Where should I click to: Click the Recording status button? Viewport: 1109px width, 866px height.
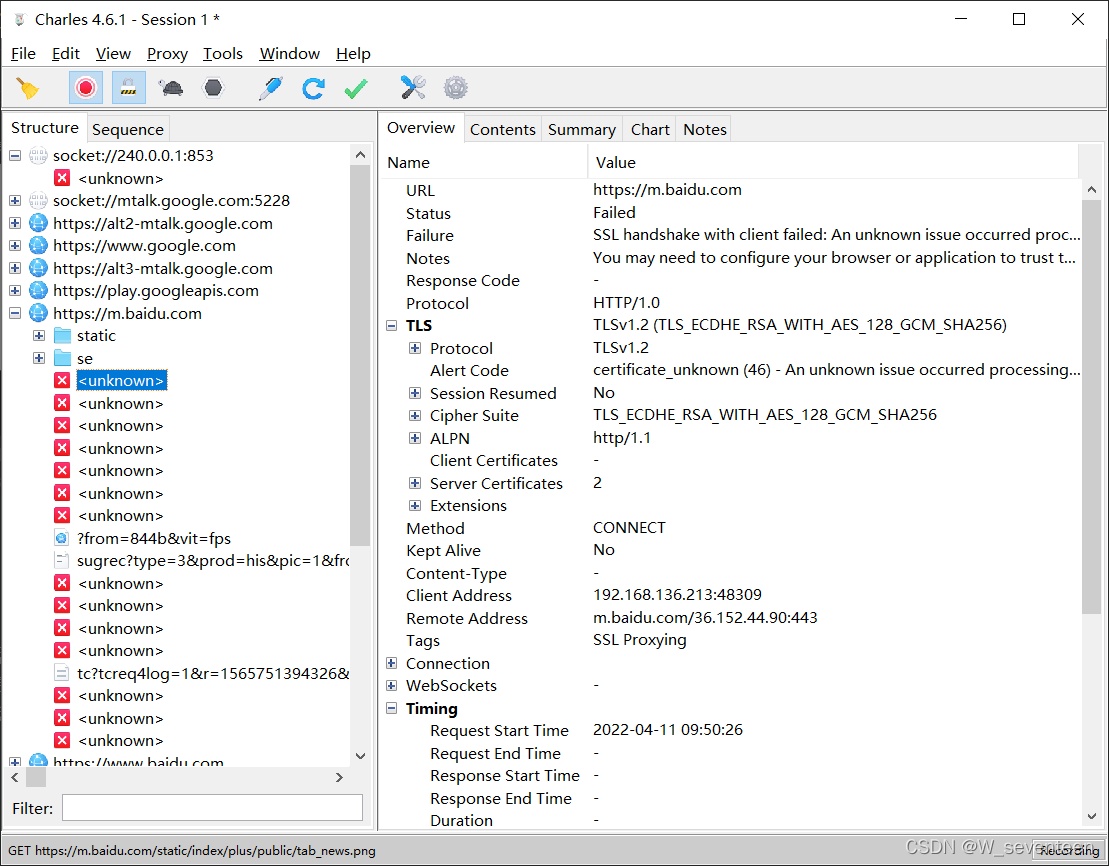tap(1069, 850)
